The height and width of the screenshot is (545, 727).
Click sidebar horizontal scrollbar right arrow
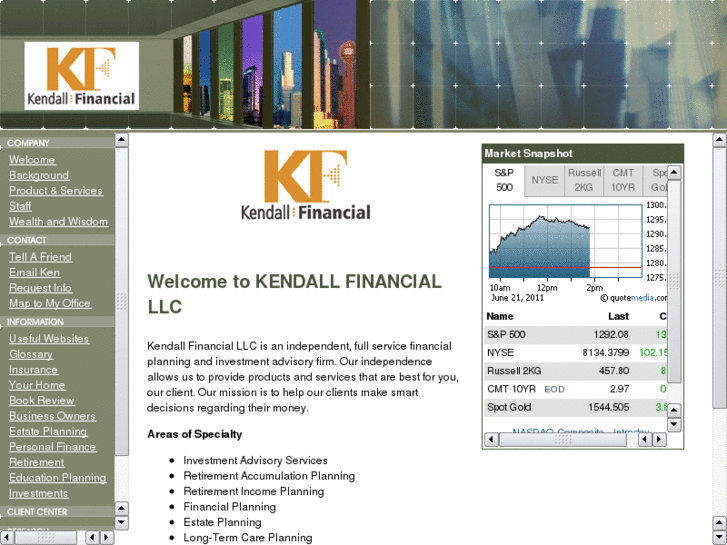tap(107, 538)
